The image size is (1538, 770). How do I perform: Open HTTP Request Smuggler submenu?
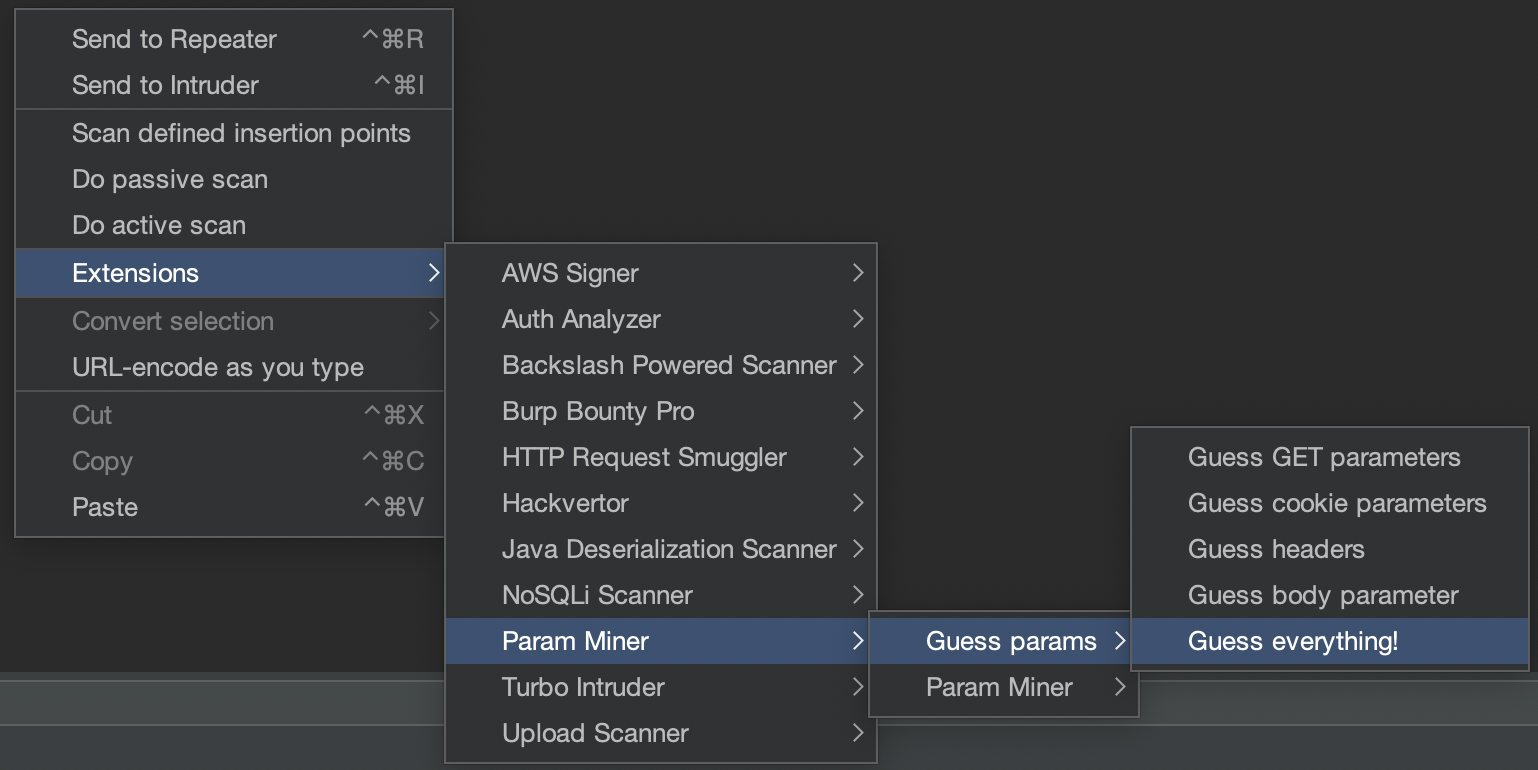661,457
